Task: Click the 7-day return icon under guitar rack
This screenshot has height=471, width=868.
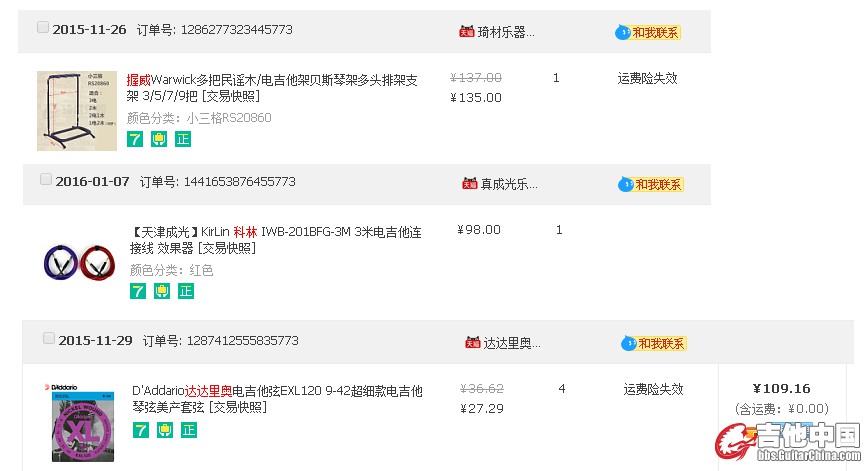Action: [x=135, y=139]
